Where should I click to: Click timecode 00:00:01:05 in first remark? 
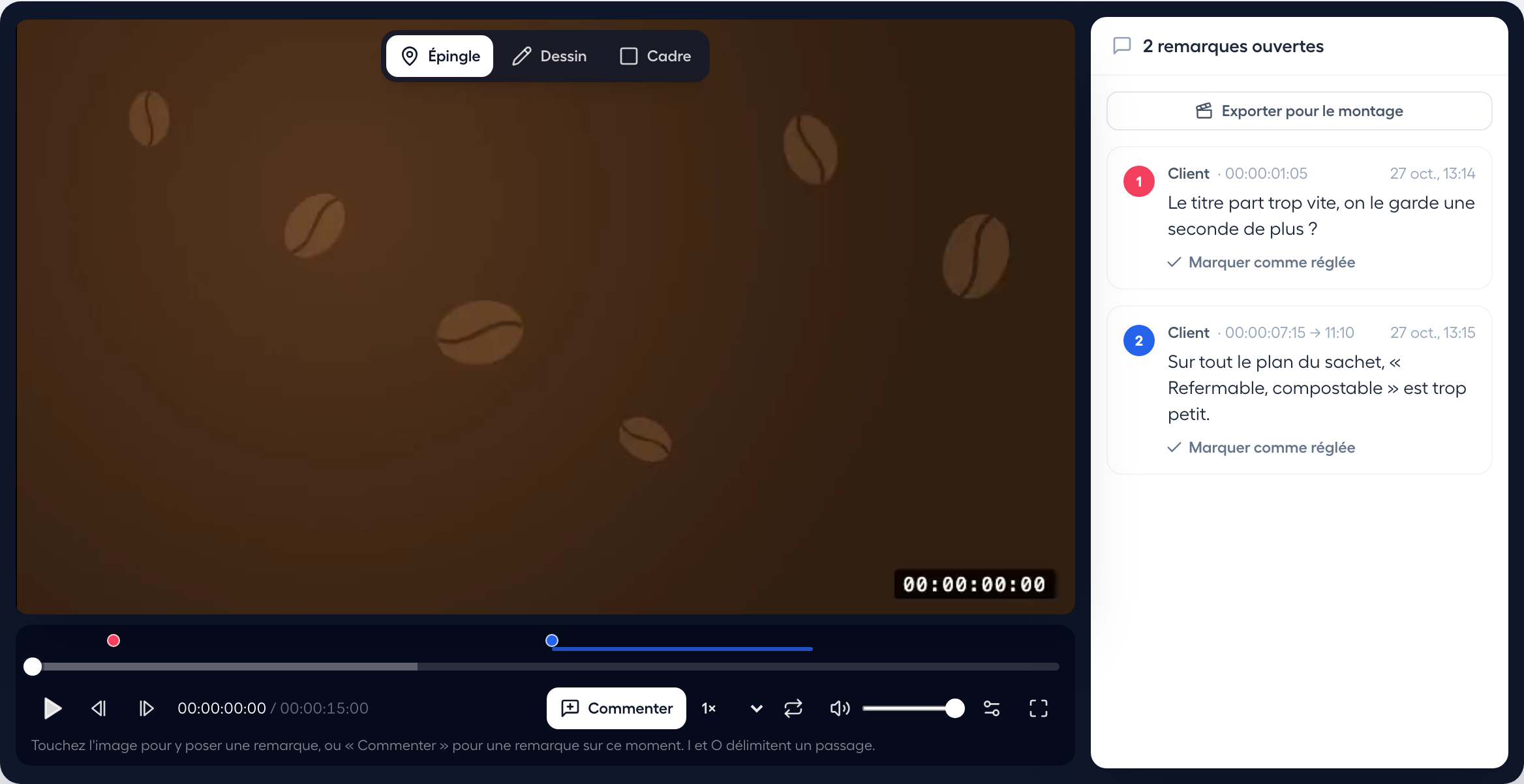pos(1266,173)
